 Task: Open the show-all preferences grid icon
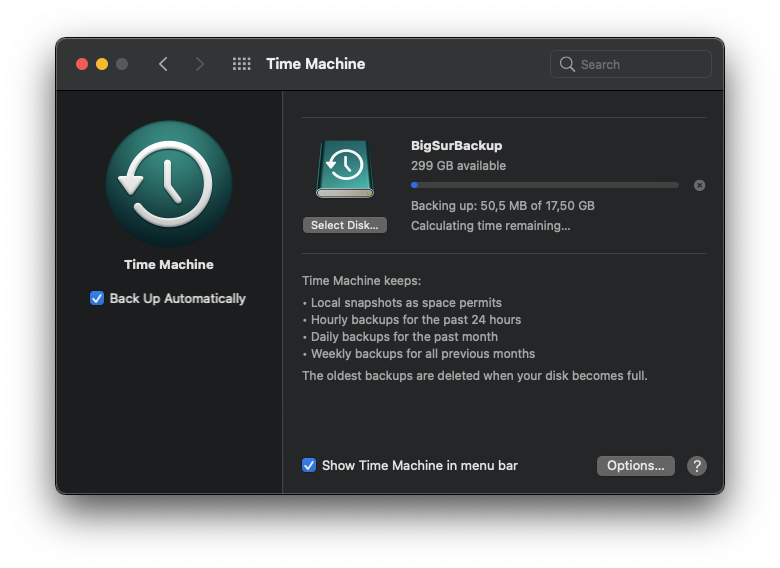point(242,64)
